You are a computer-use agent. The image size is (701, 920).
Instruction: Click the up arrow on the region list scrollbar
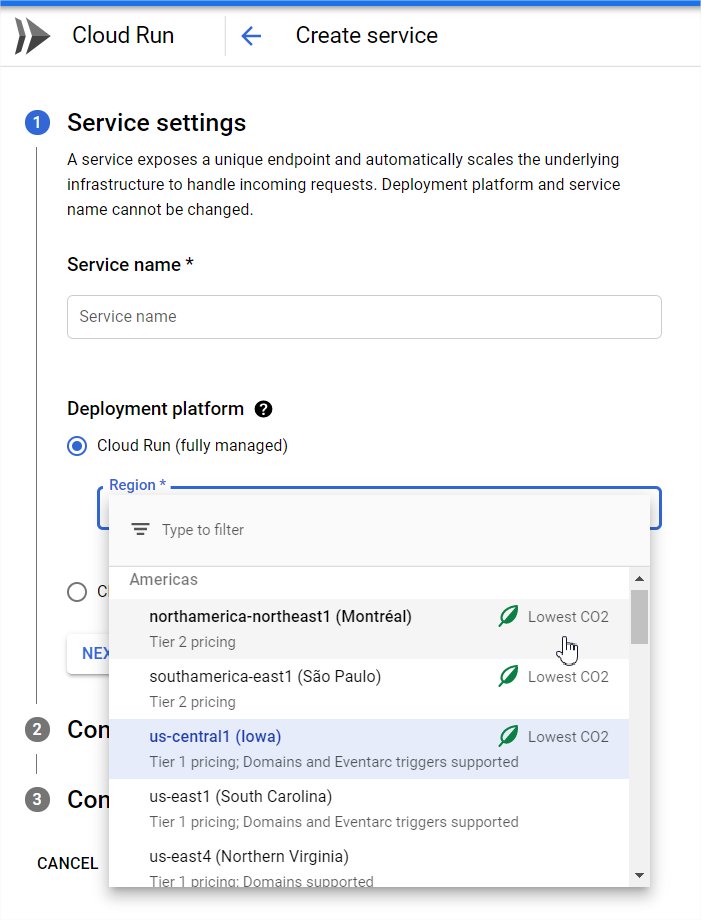click(639, 579)
